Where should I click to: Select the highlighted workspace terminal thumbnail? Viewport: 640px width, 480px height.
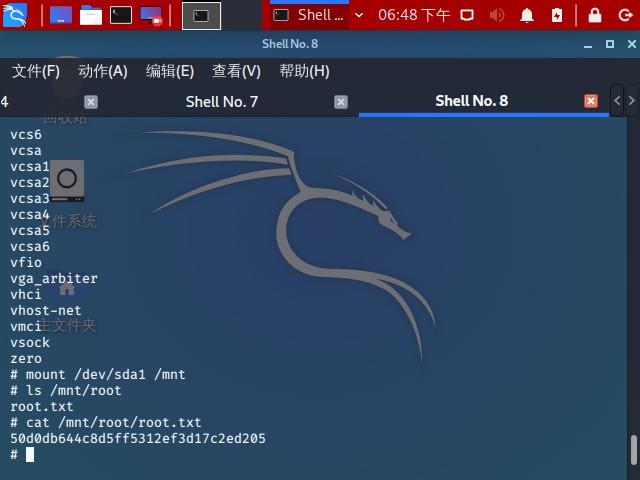coord(201,16)
